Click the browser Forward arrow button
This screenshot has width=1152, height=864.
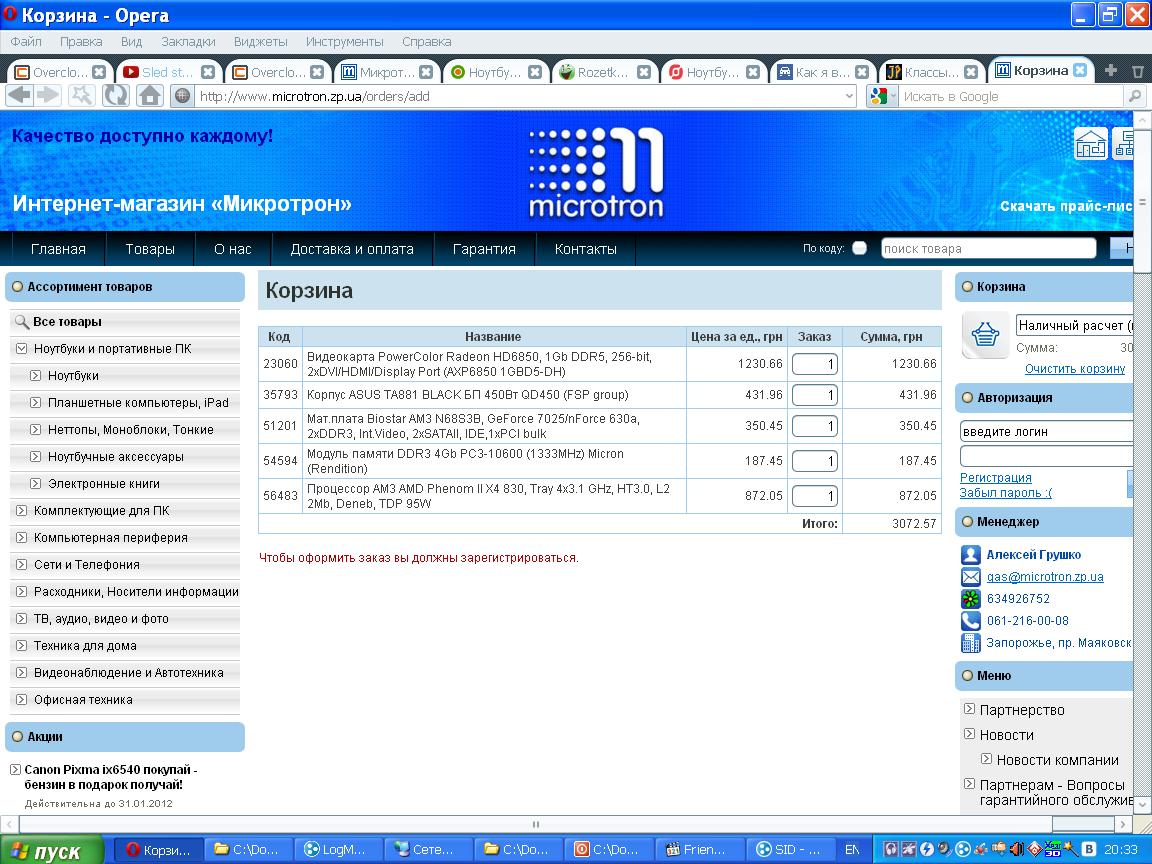pos(48,96)
